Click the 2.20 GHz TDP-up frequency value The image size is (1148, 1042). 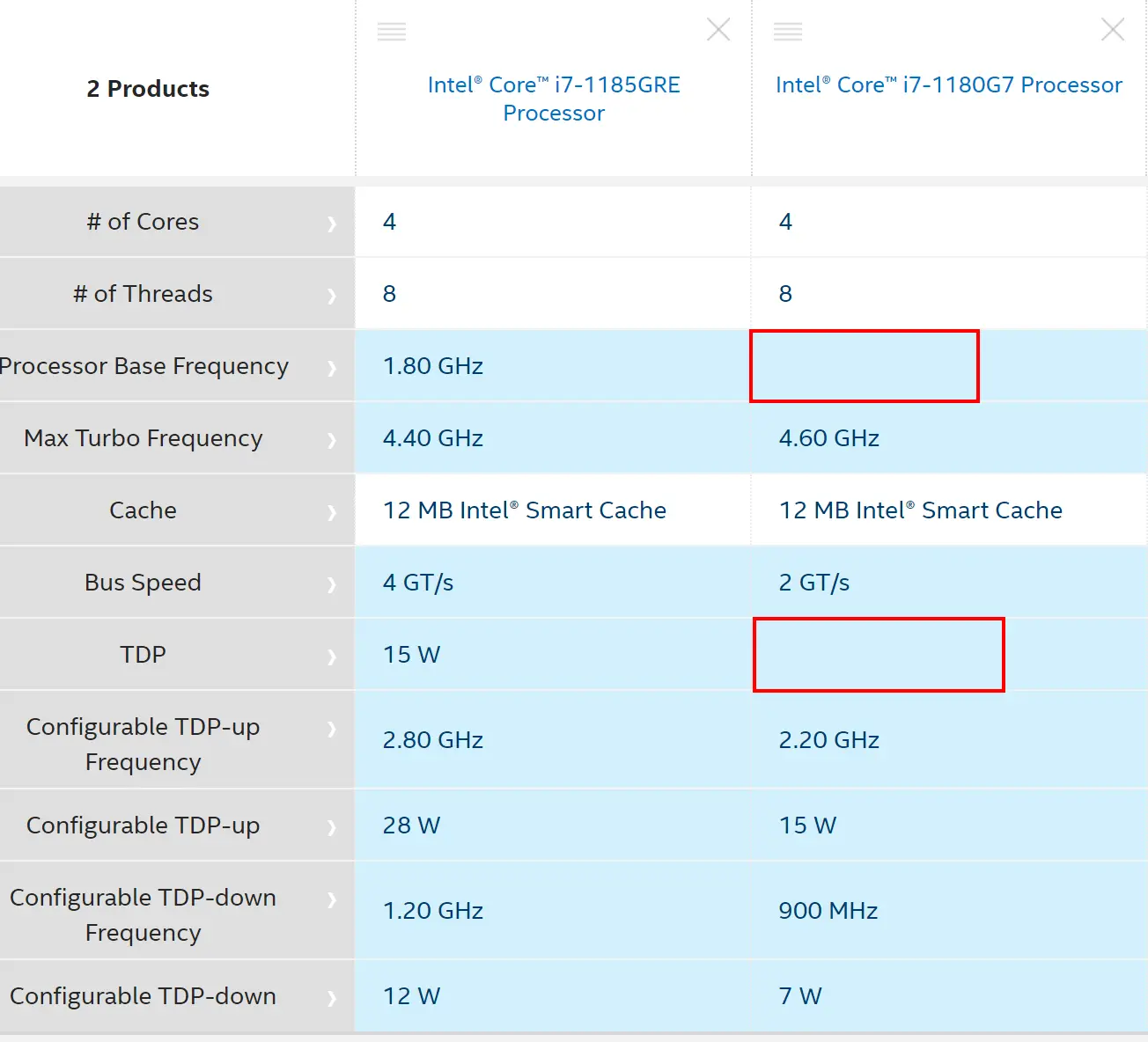point(829,740)
